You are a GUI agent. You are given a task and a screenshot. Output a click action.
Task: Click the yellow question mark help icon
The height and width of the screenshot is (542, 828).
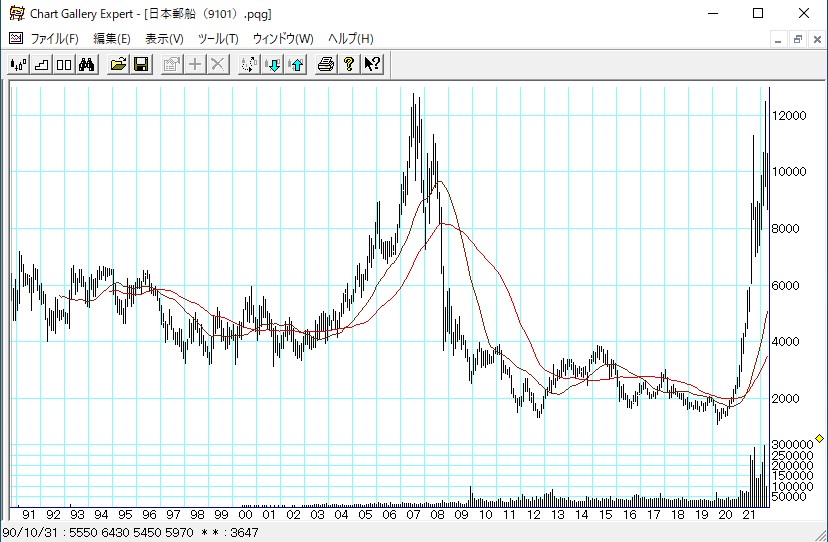click(349, 65)
